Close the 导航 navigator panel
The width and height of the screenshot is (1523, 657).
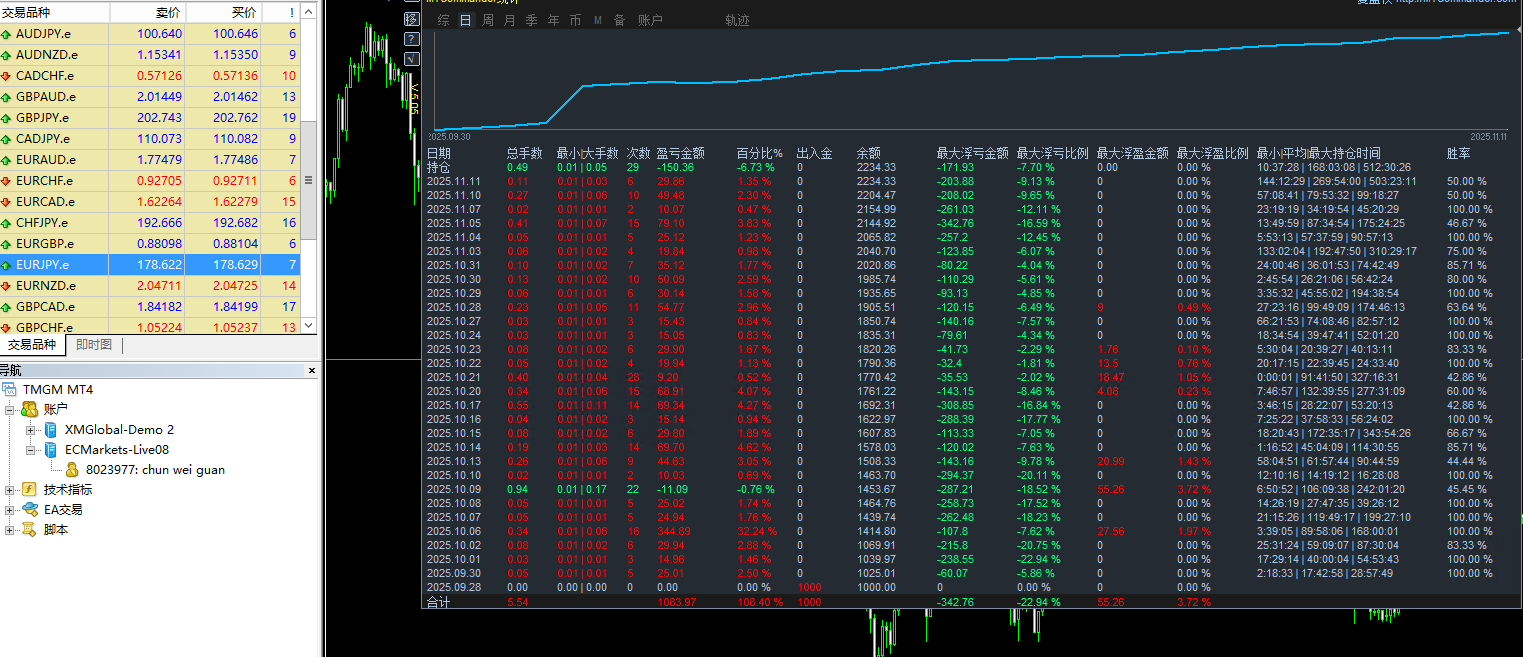(312, 370)
